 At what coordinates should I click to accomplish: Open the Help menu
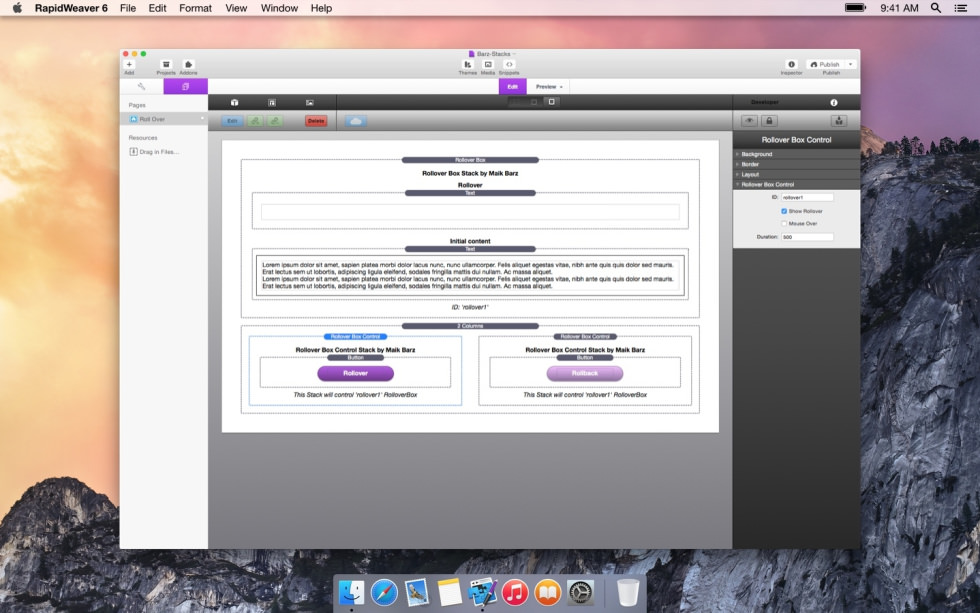pos(321,8)
